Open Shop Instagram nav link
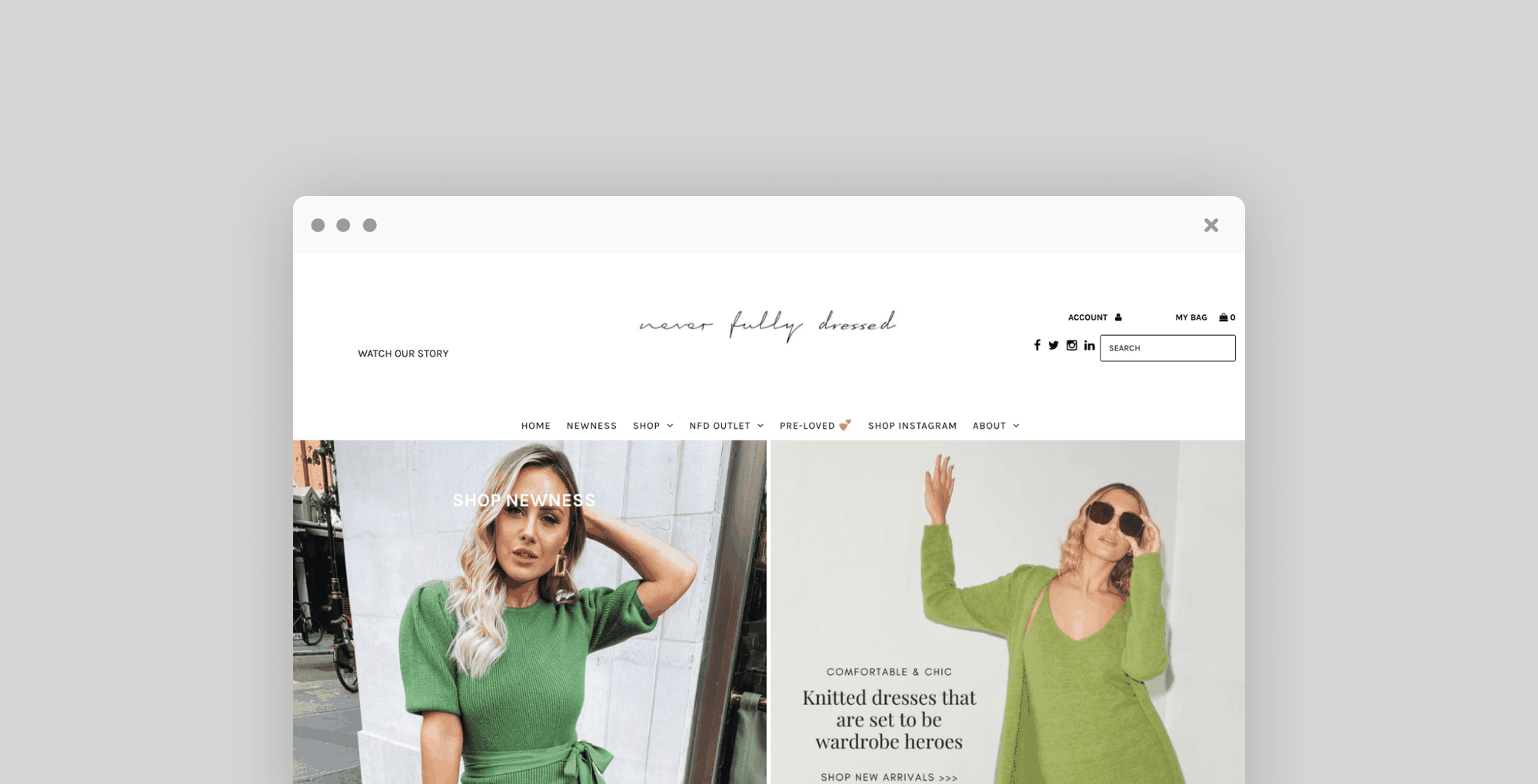This screenshot has width=1538, height=784. point(912,426)
